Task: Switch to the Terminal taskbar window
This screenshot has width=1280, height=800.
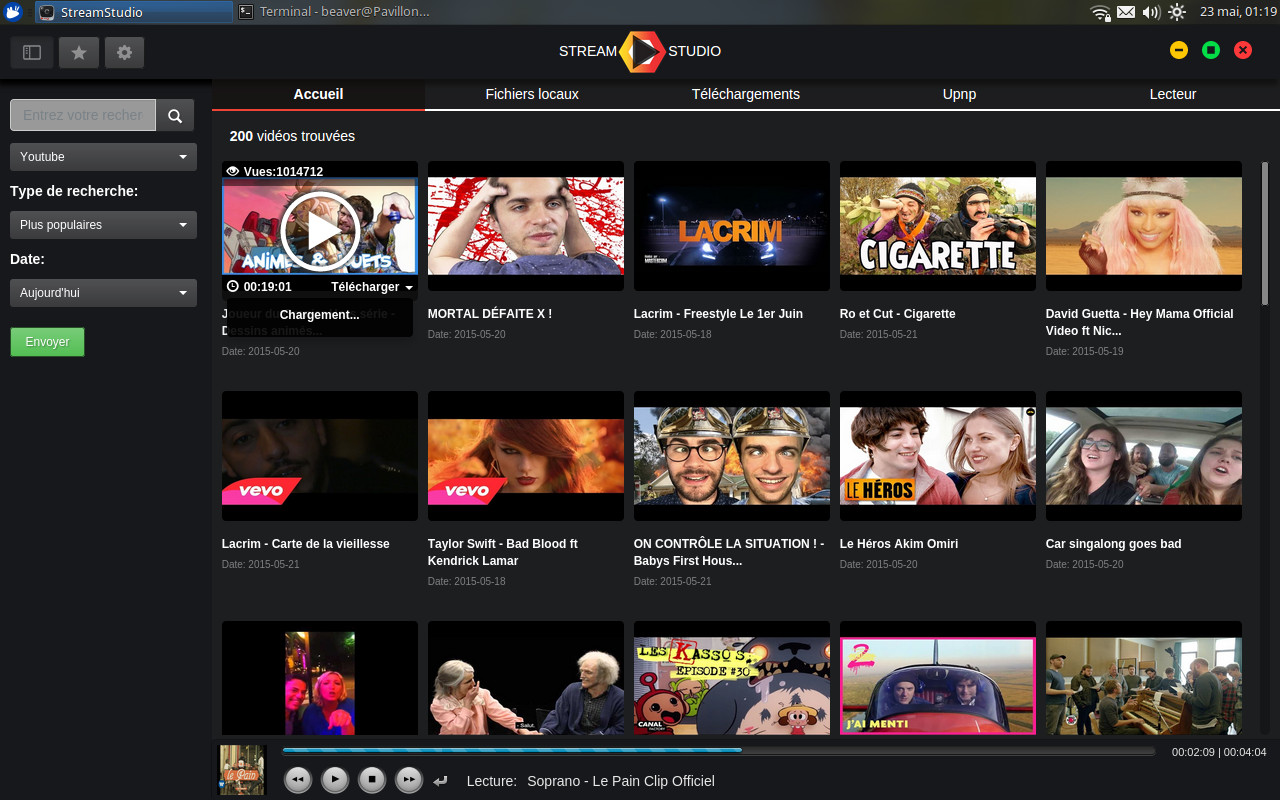Action: pyautogui.click(x=335, y=12)
